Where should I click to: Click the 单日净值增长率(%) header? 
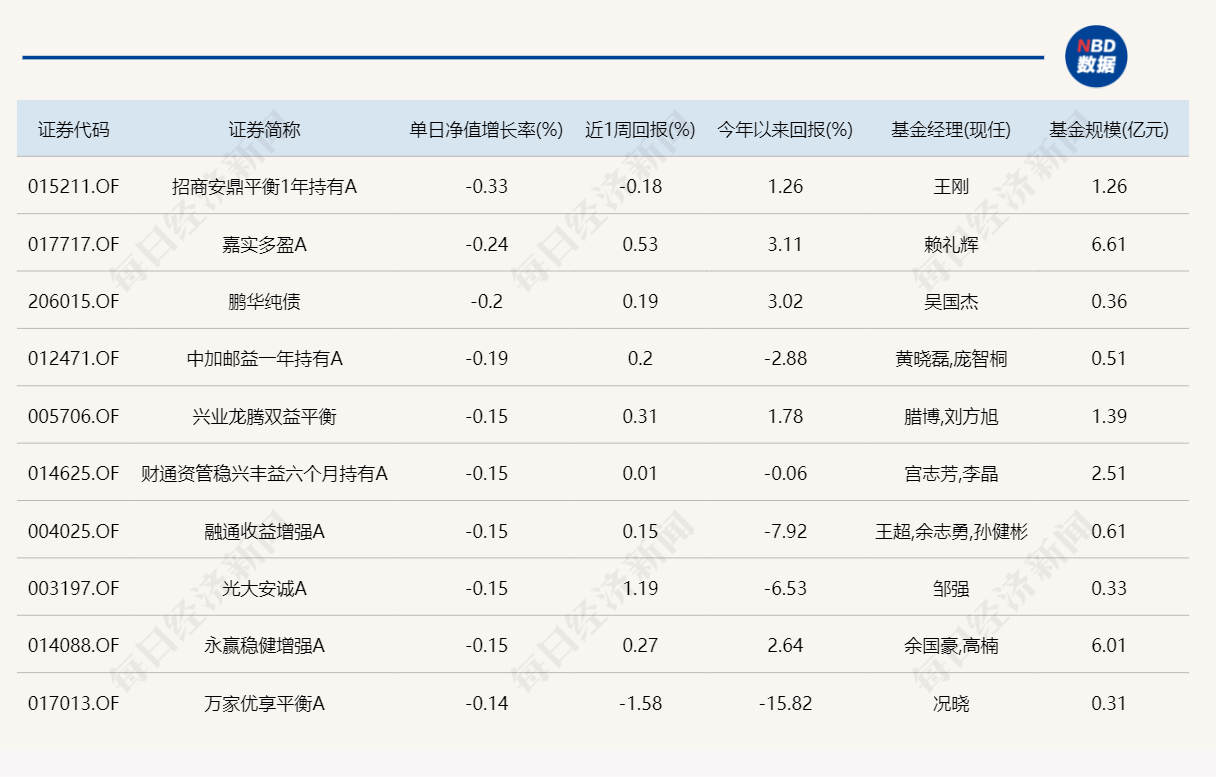coord(486,130)
